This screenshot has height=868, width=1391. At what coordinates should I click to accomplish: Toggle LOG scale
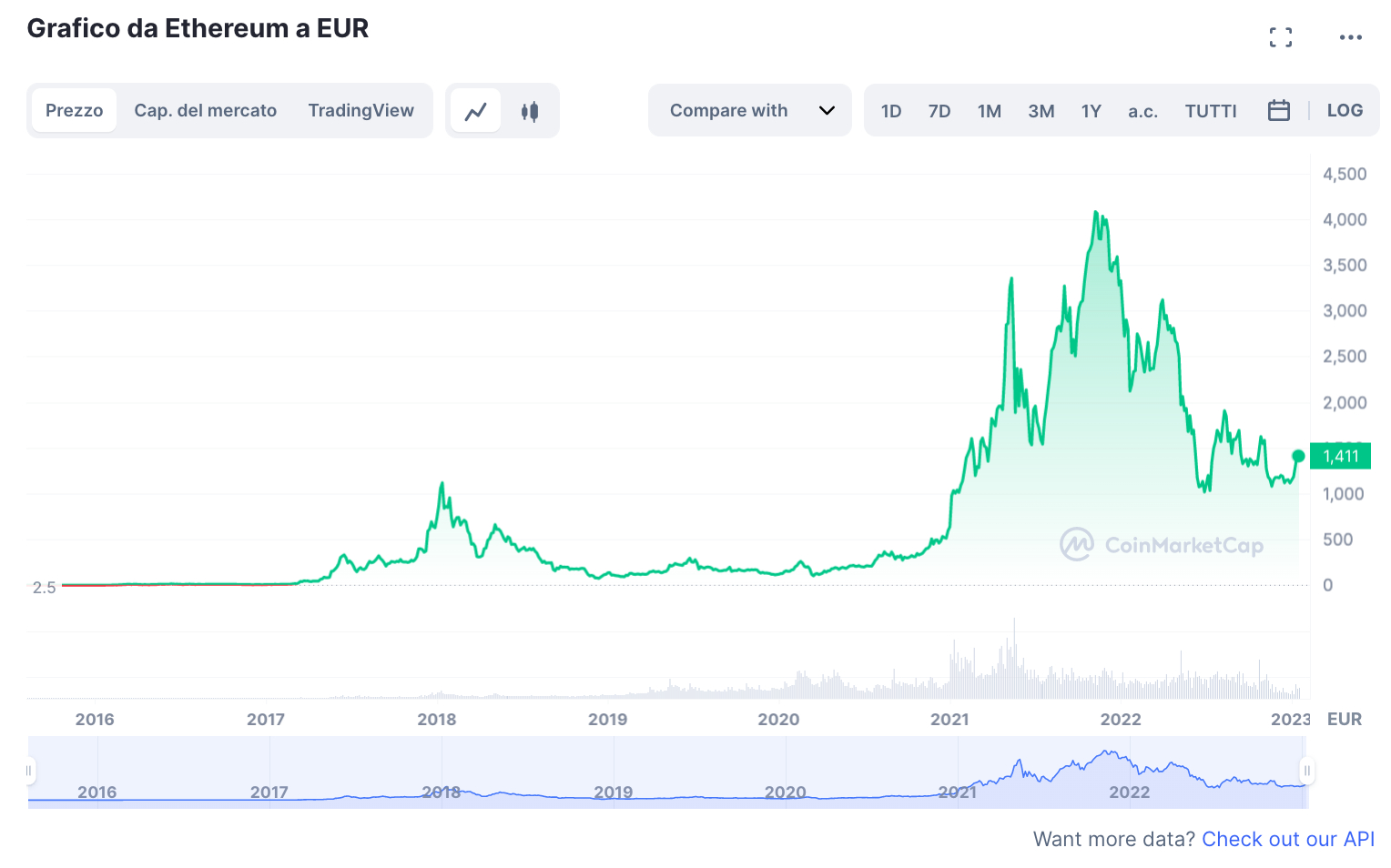click(1345, 110)
